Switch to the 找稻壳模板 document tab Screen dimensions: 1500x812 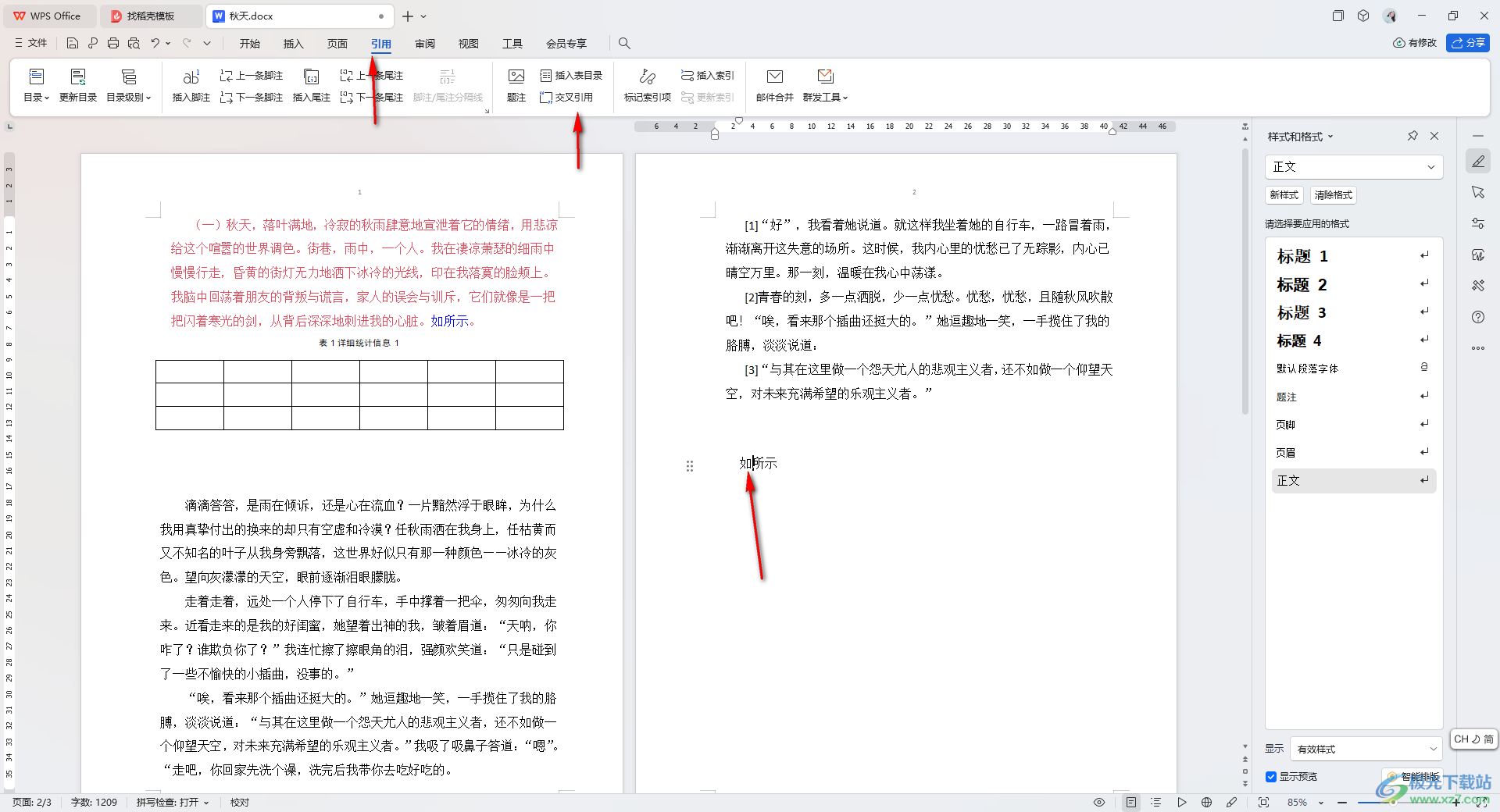150,16
